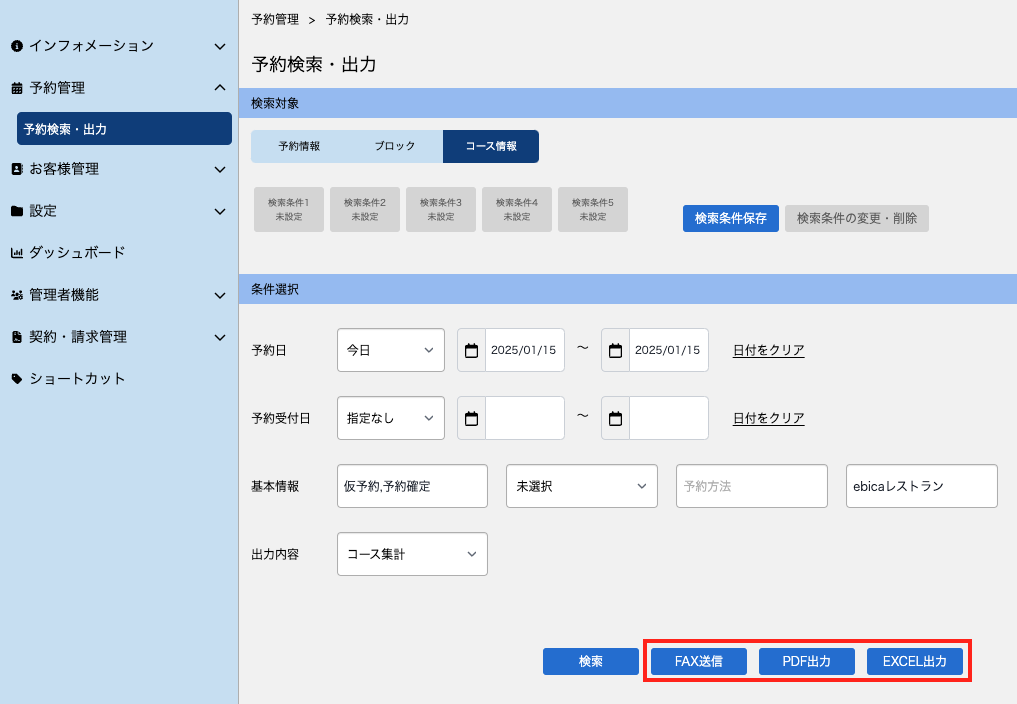Expand the 管理者機能 chevron
Screen dimensions: 1017x704
pos(220,295)
